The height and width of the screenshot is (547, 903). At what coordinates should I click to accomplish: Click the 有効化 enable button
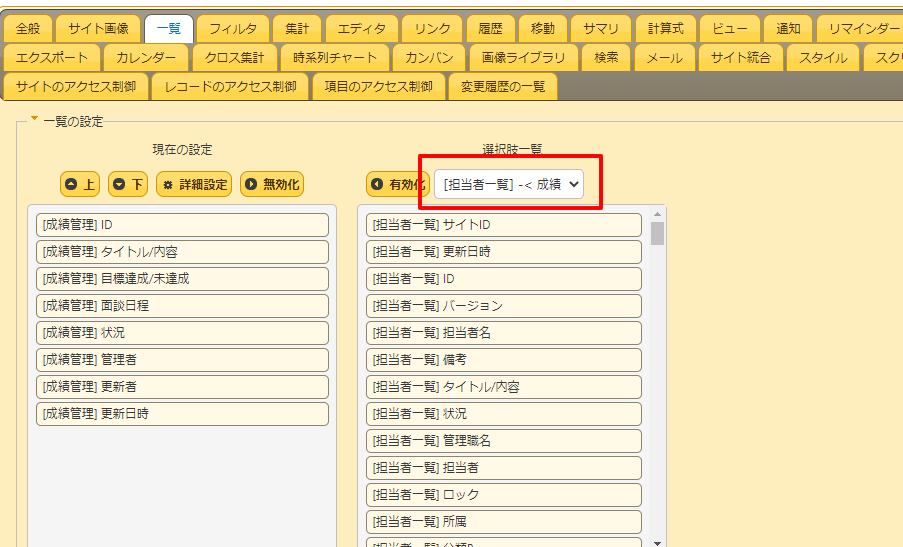point(399,184)
